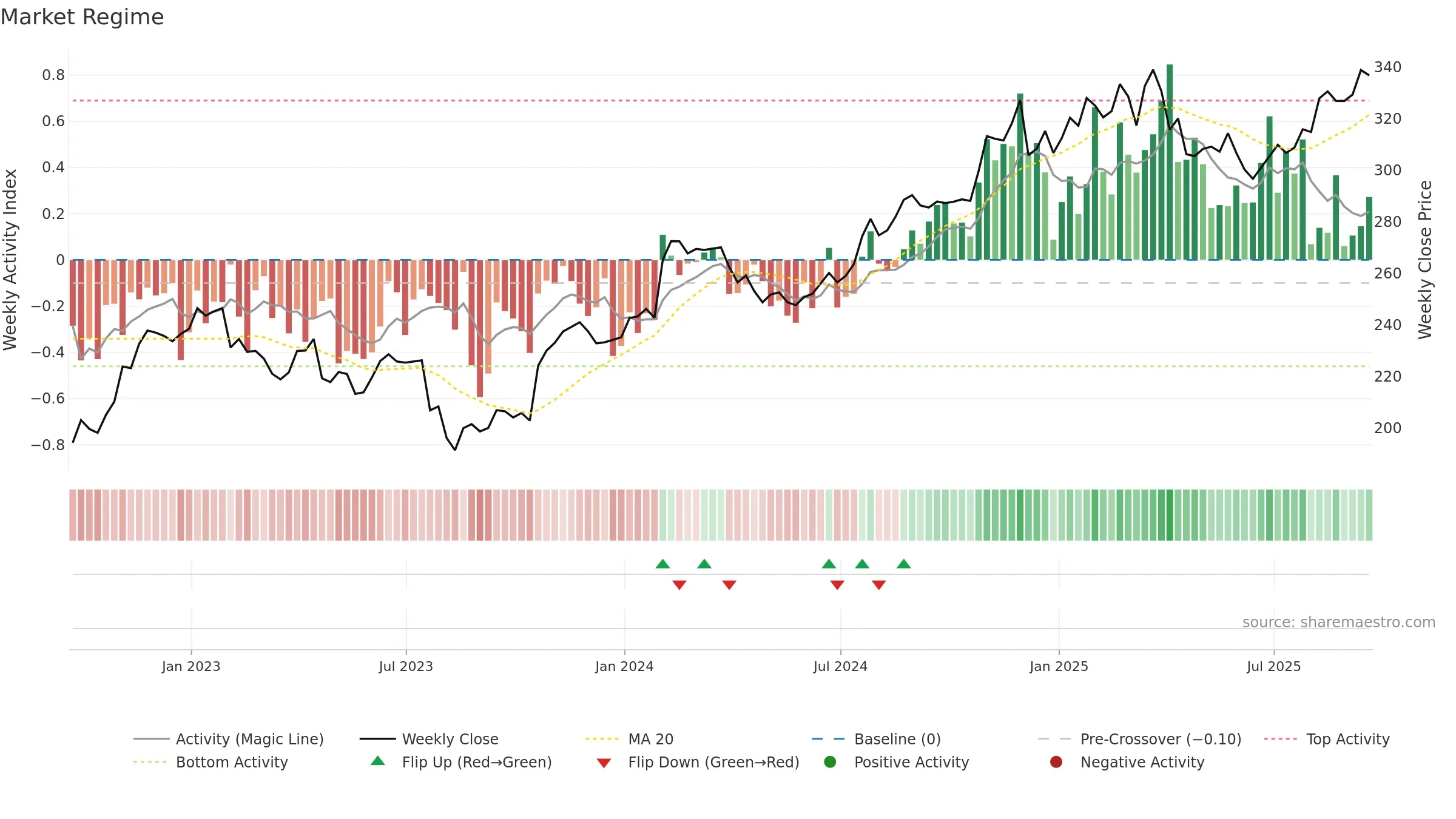Click the 0.2 tick on the left axis

tap(53, 214)
